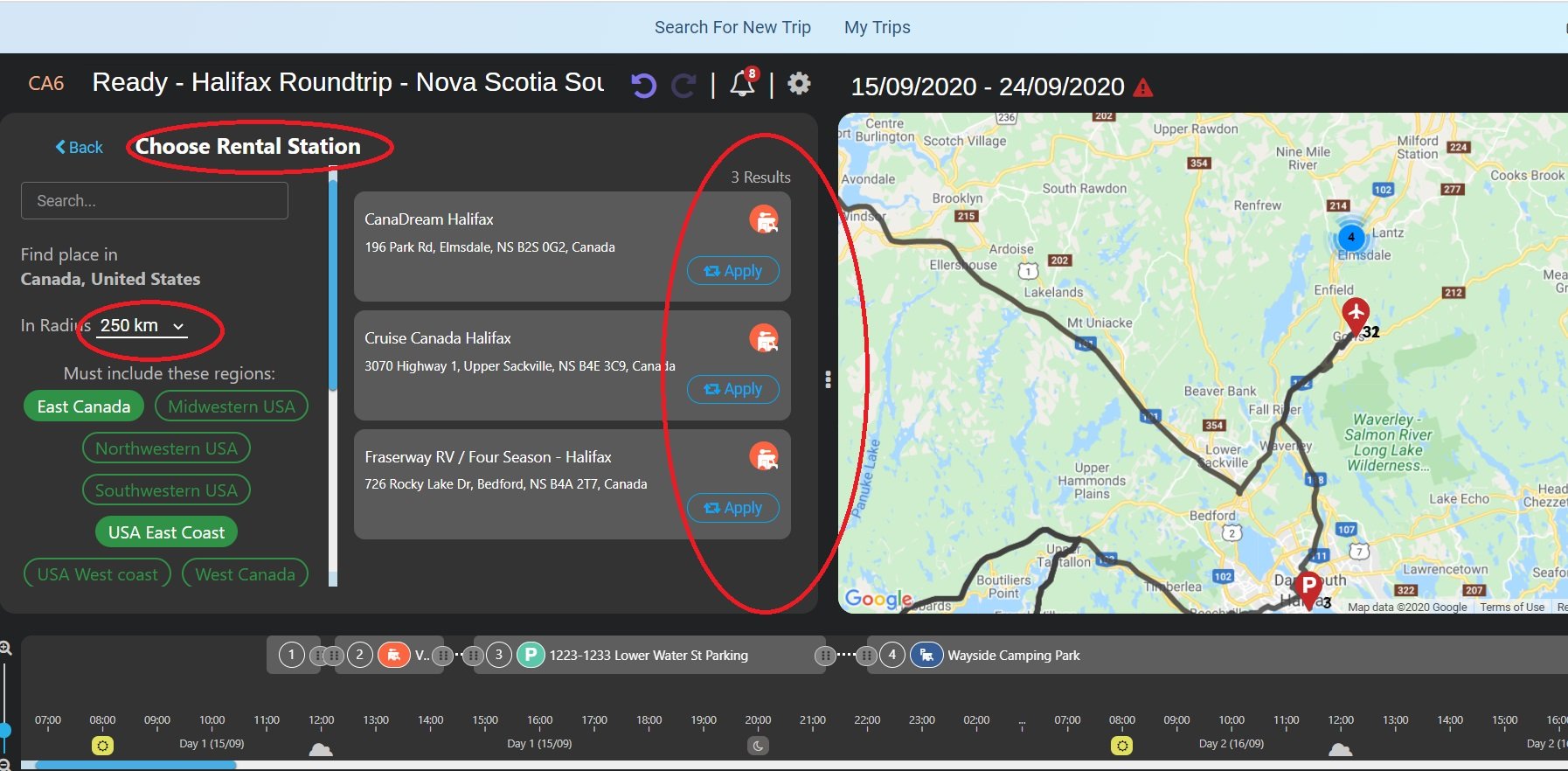Click the trip date range 15/09/2020 - 24/09/2020
The image size is (1568, 771).
(x=988, y=87)
